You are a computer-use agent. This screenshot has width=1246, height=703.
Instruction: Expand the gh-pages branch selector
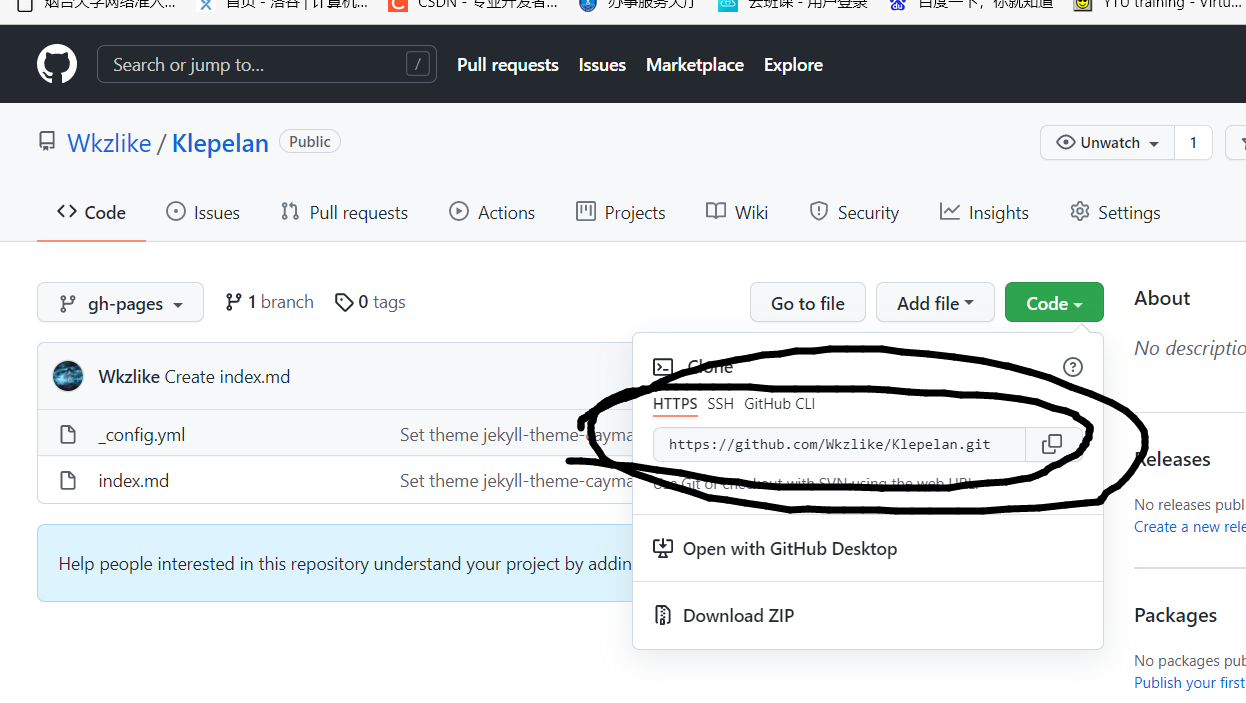point(120,303)
